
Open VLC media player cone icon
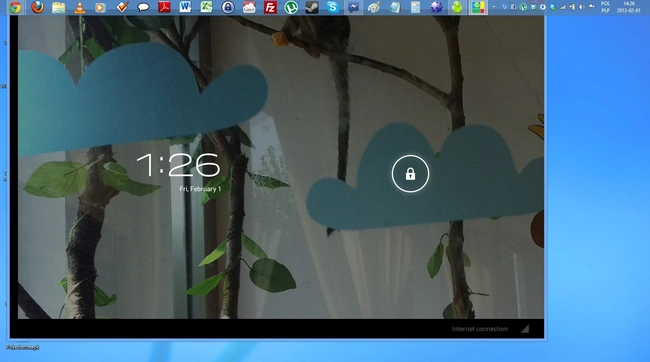[x=80, y=7]
